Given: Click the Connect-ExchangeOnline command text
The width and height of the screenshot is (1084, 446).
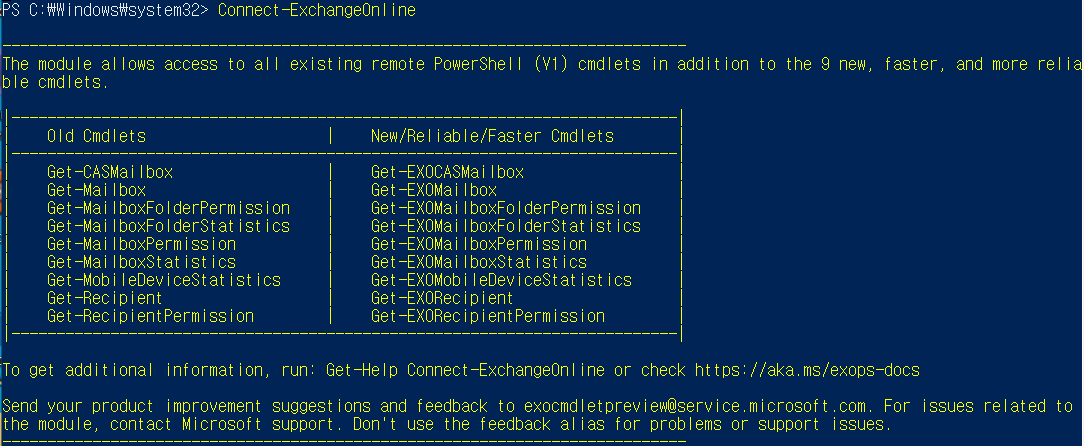Looking at the screenshot, I should point(317,10).
